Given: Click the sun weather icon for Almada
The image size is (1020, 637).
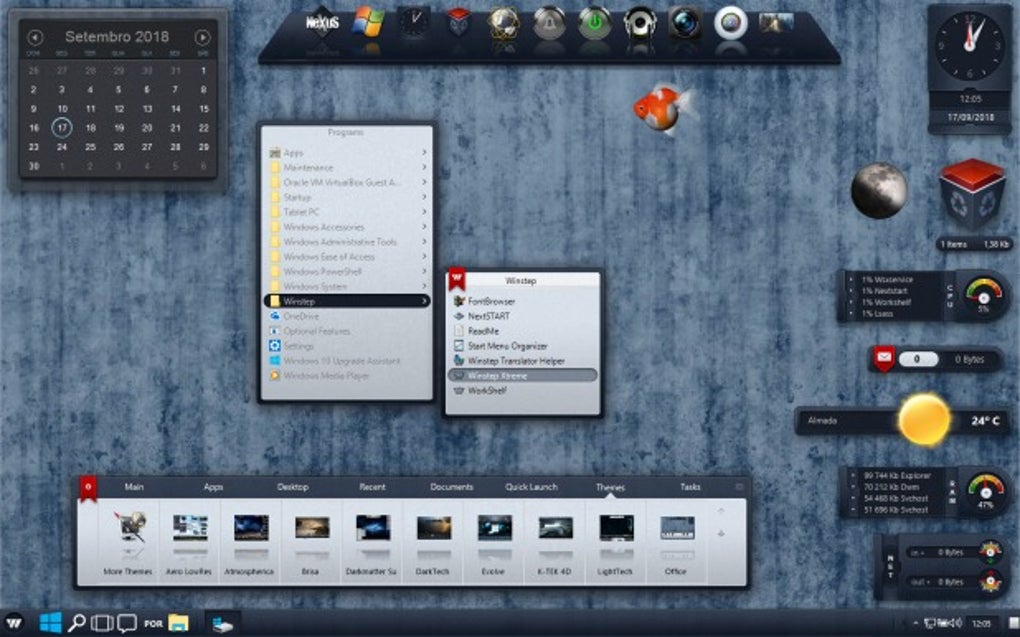Looking at the screenshot, I should click(923, 420).
